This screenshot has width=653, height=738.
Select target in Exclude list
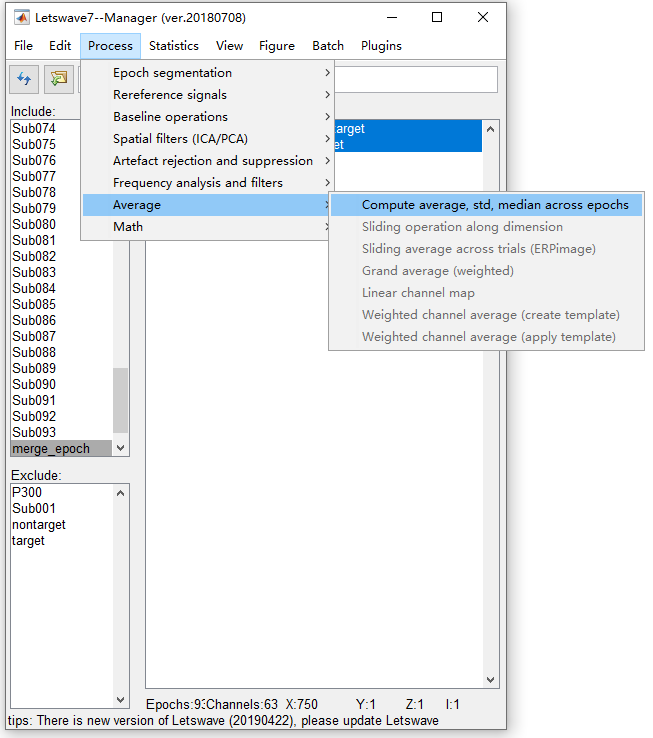pyautogui.click(x=62, y=540)
